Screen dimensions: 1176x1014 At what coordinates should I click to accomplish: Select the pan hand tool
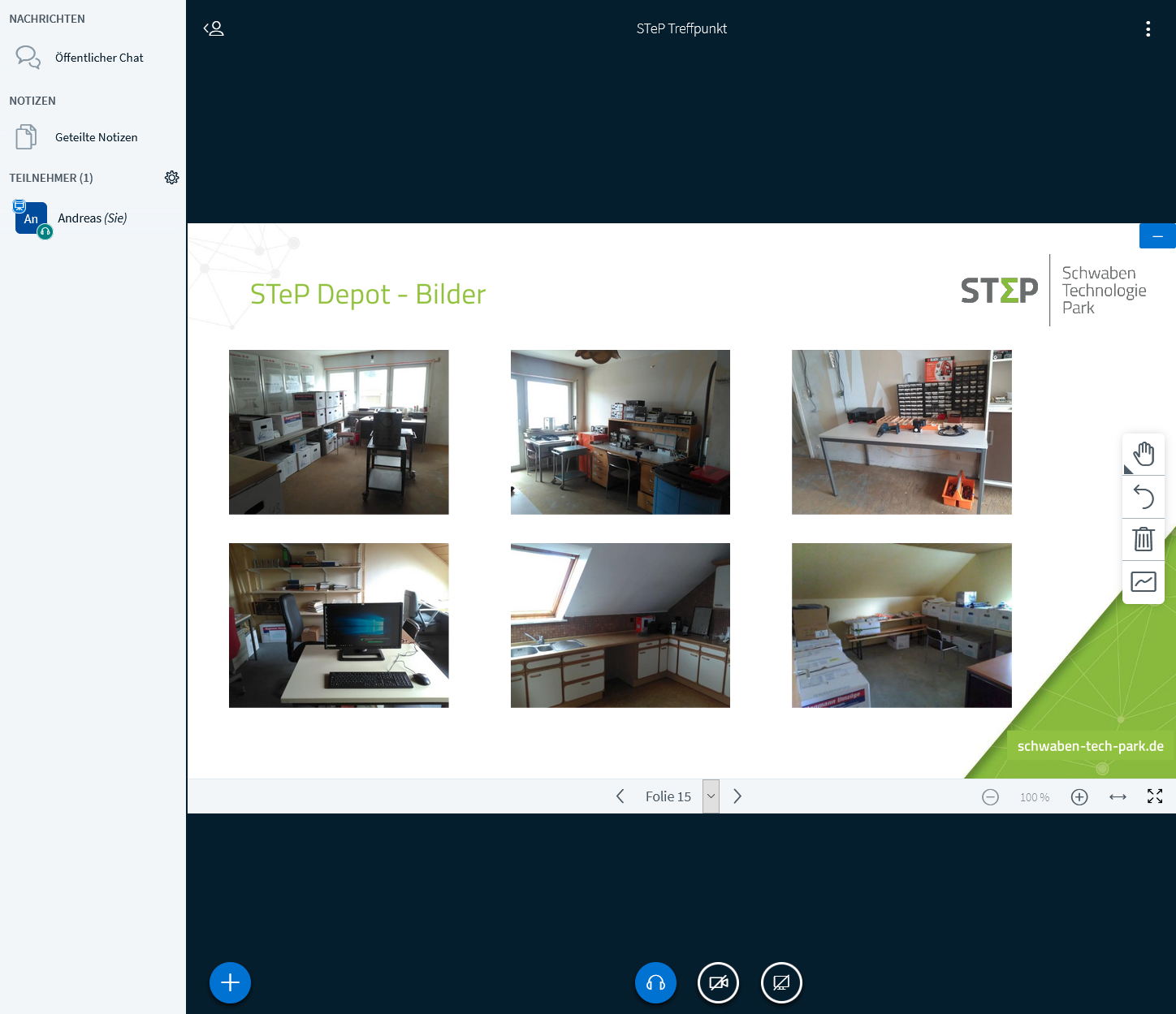1144,454
